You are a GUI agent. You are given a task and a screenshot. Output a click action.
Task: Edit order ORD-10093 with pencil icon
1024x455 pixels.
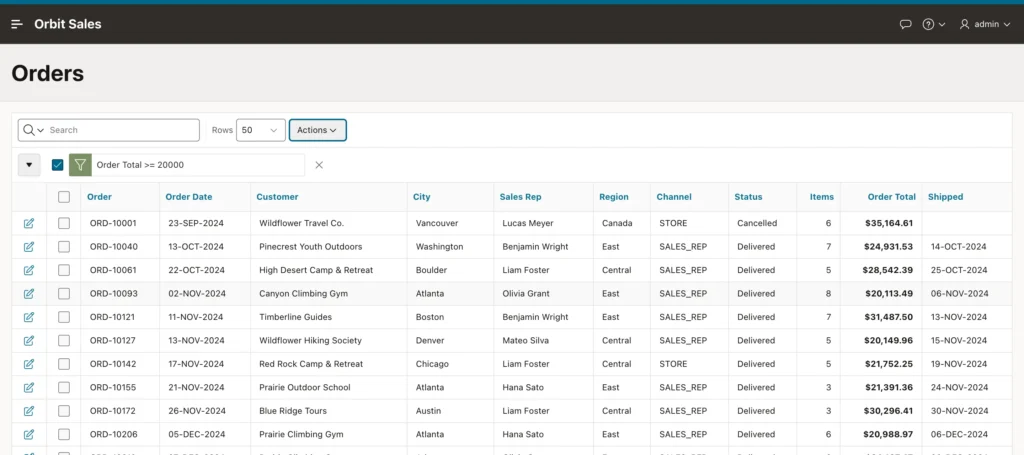29,294
